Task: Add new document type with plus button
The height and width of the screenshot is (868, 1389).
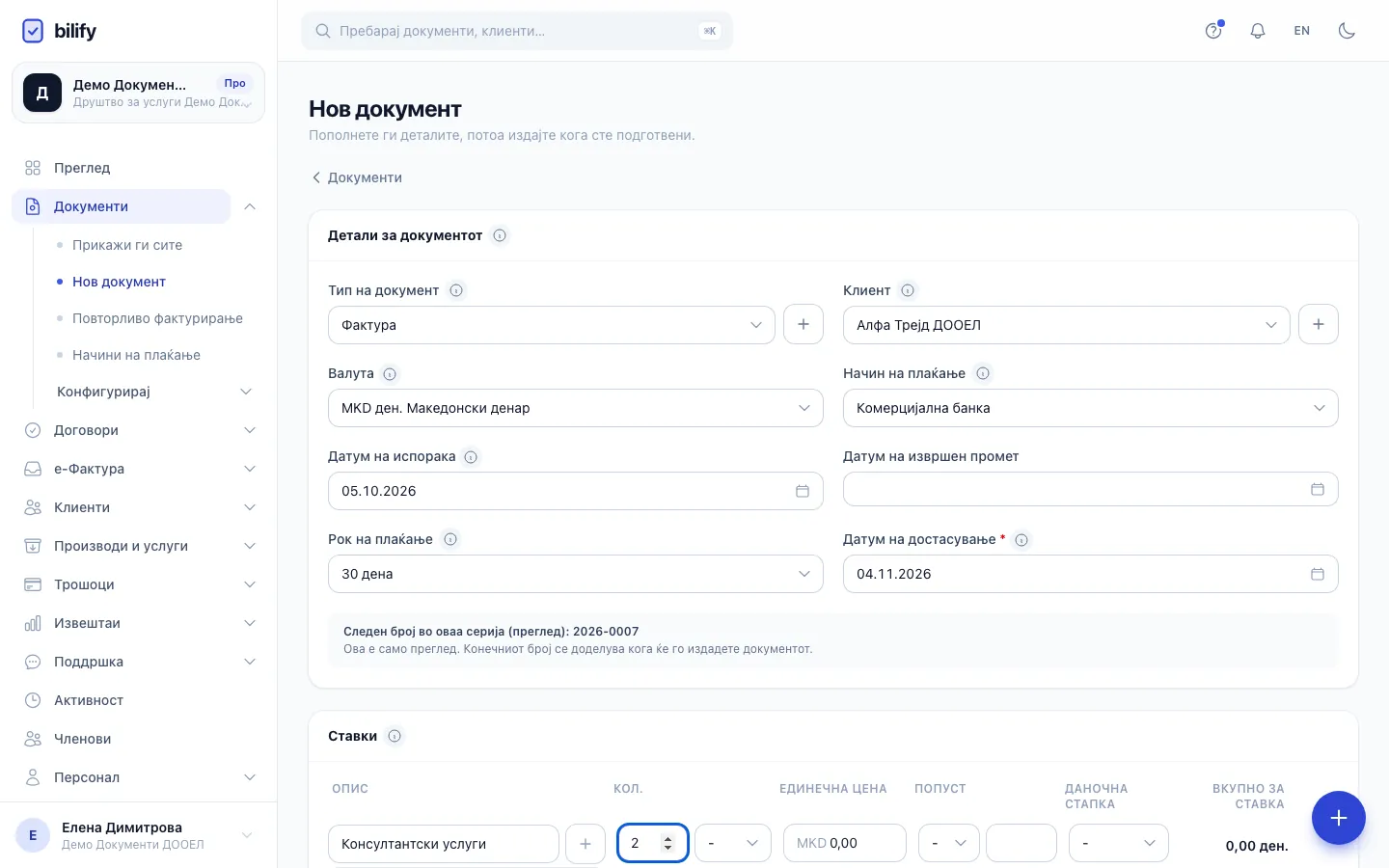Action: pos(803,324)
